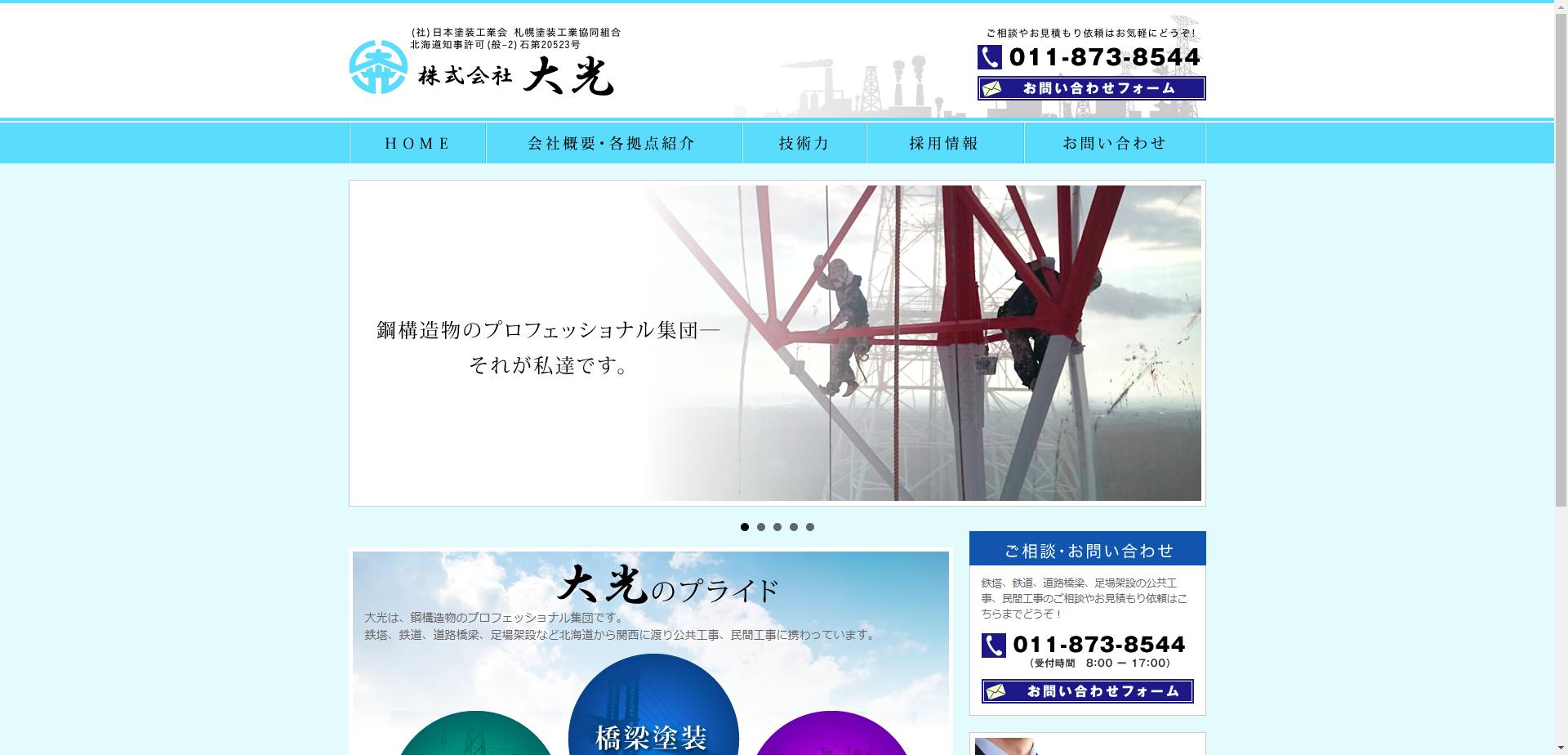This screenshot has width=1568, height=755.
Task: Click the round blue Daiko logo emblem
Action: pos(378,67)
